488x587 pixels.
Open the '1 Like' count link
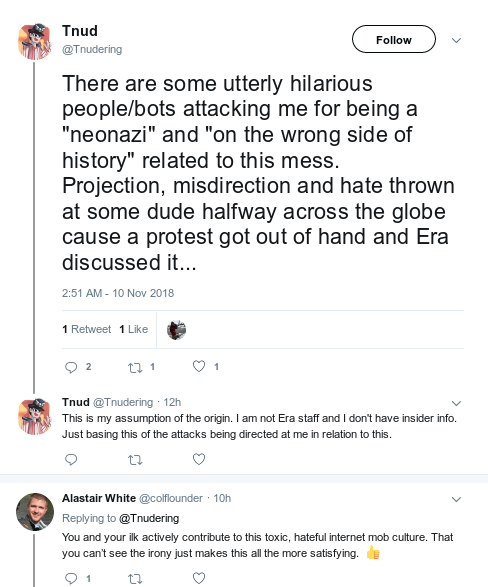pyautogui.click(x=134, y=329)
